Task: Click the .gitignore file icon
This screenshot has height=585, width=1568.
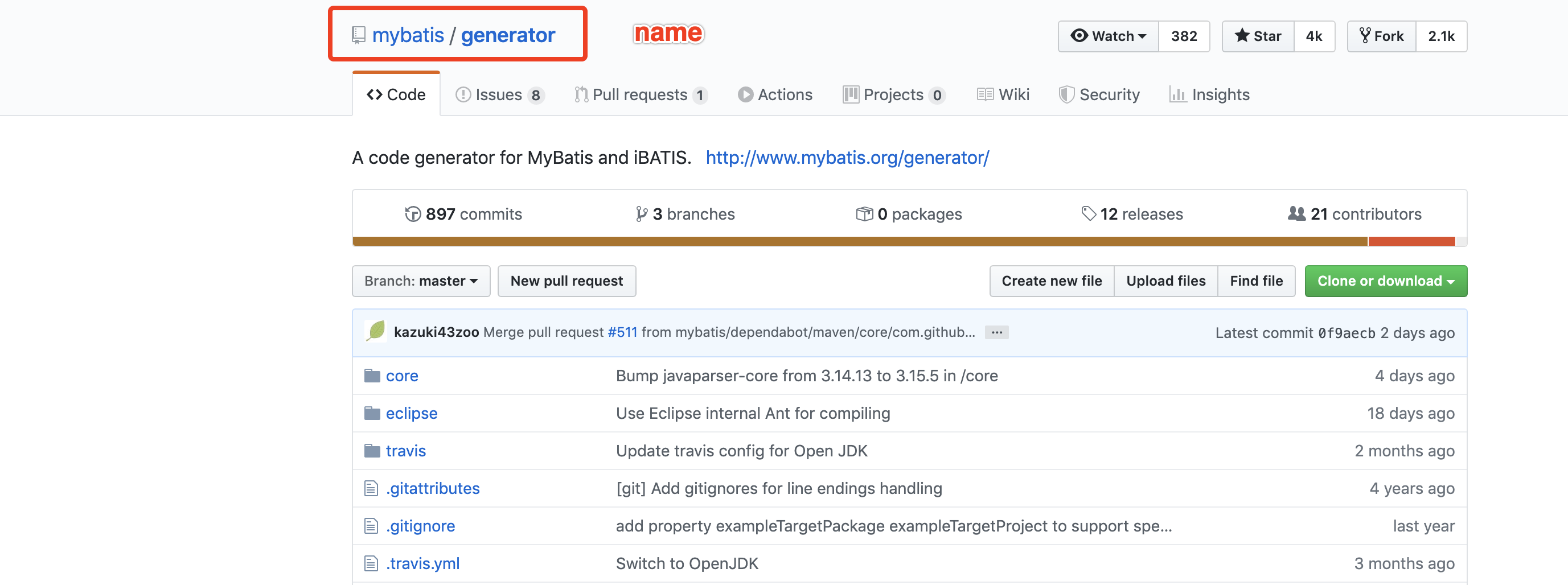Action: coord(371,526)
